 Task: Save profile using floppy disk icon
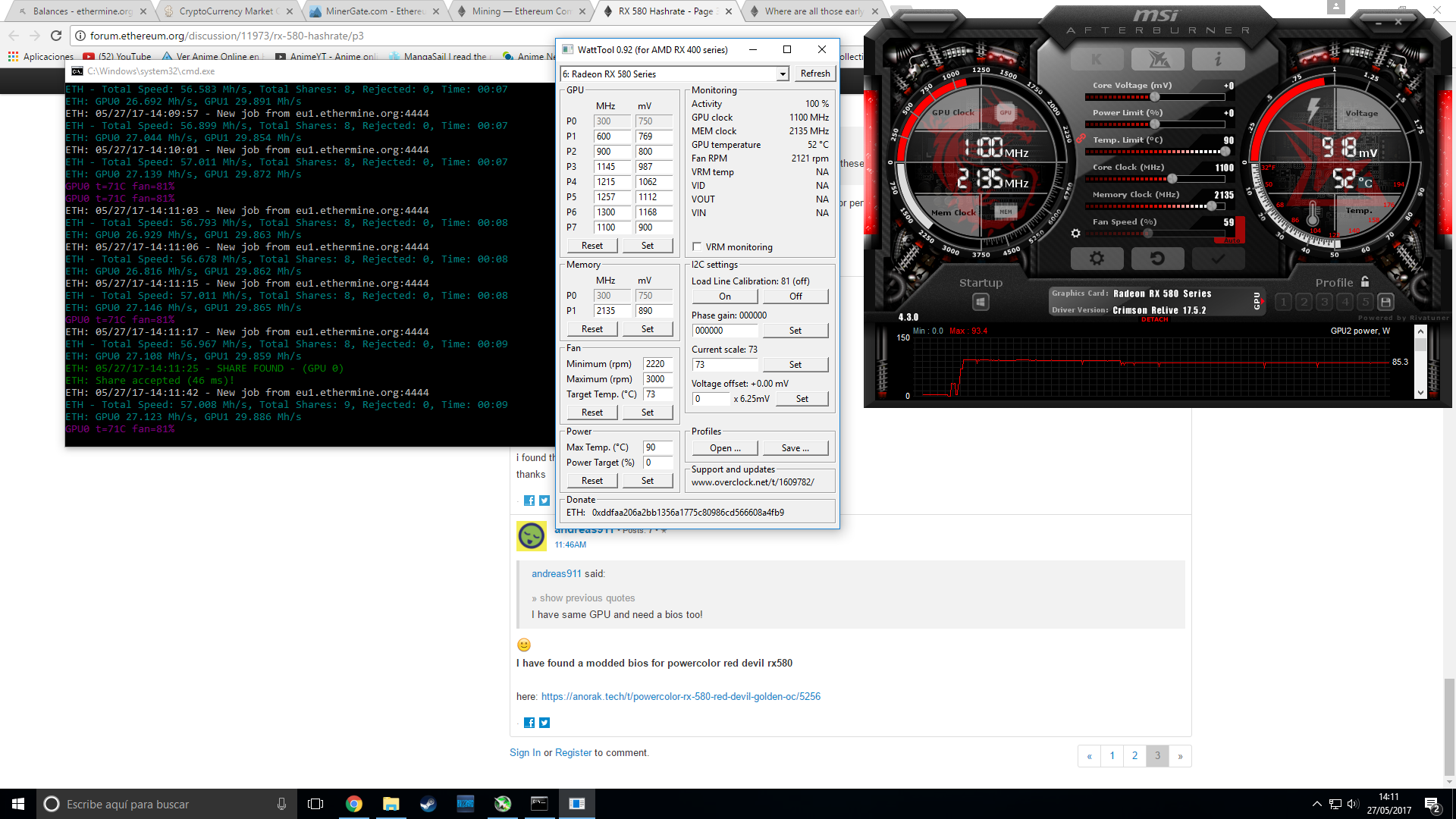(1385, 302)
